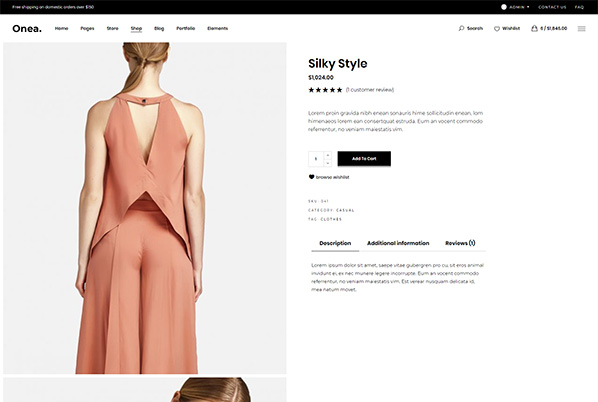Open the CASUAL category link
598x402 pixels.
345,210
